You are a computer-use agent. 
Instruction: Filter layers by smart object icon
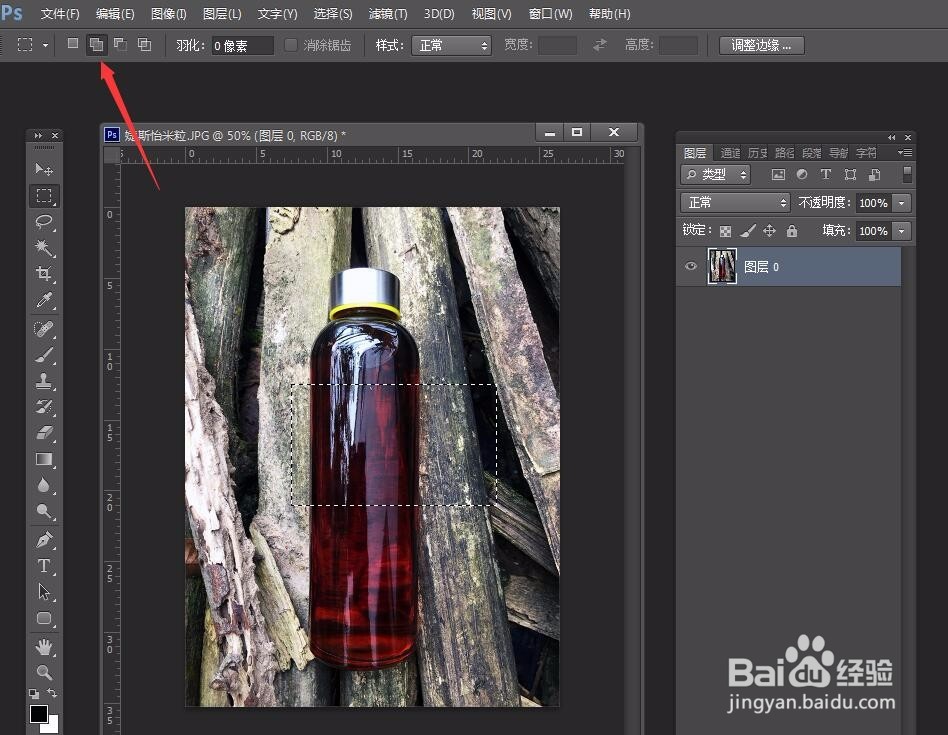[x=874, y=175]
